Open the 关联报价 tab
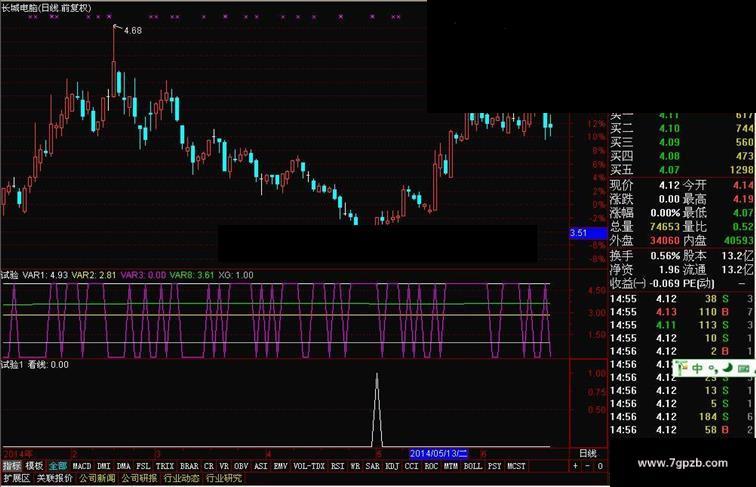Viewport: 756px width, 487px height. (x=54, y=478)
